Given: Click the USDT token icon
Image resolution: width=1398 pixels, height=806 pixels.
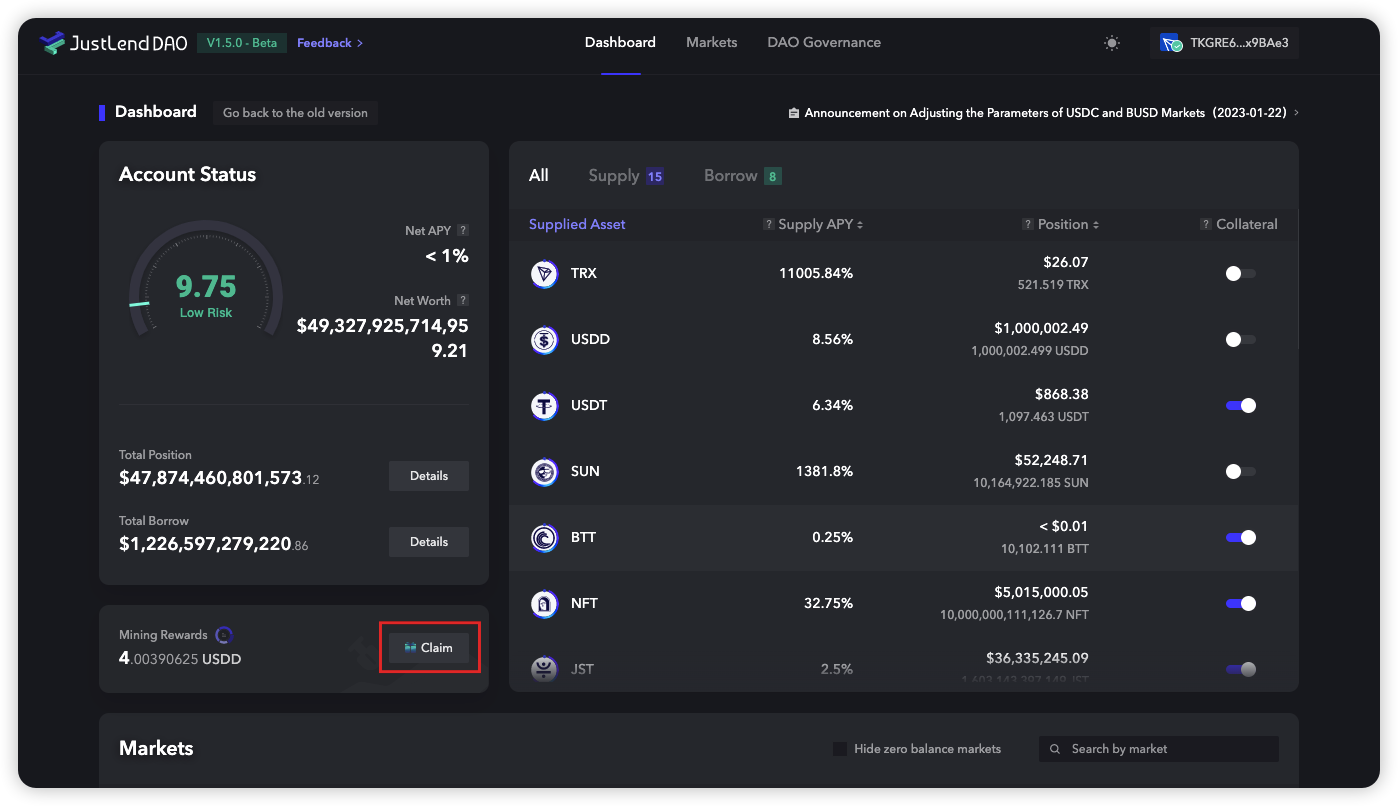Looking at the screenshot, I should coord(544,405).
